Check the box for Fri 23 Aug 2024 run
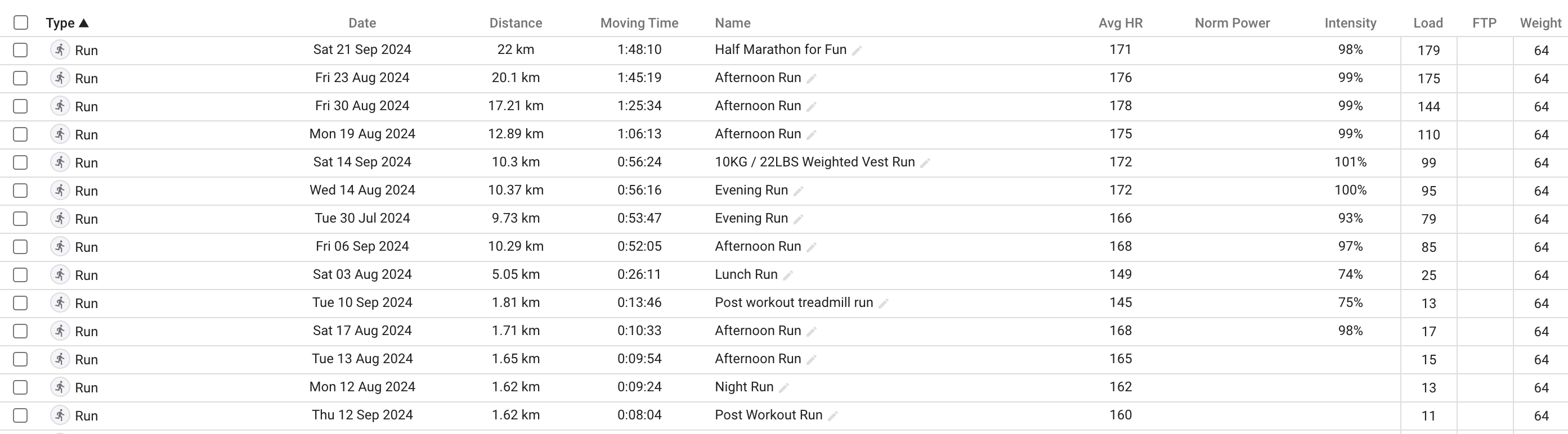 point(21,78)
